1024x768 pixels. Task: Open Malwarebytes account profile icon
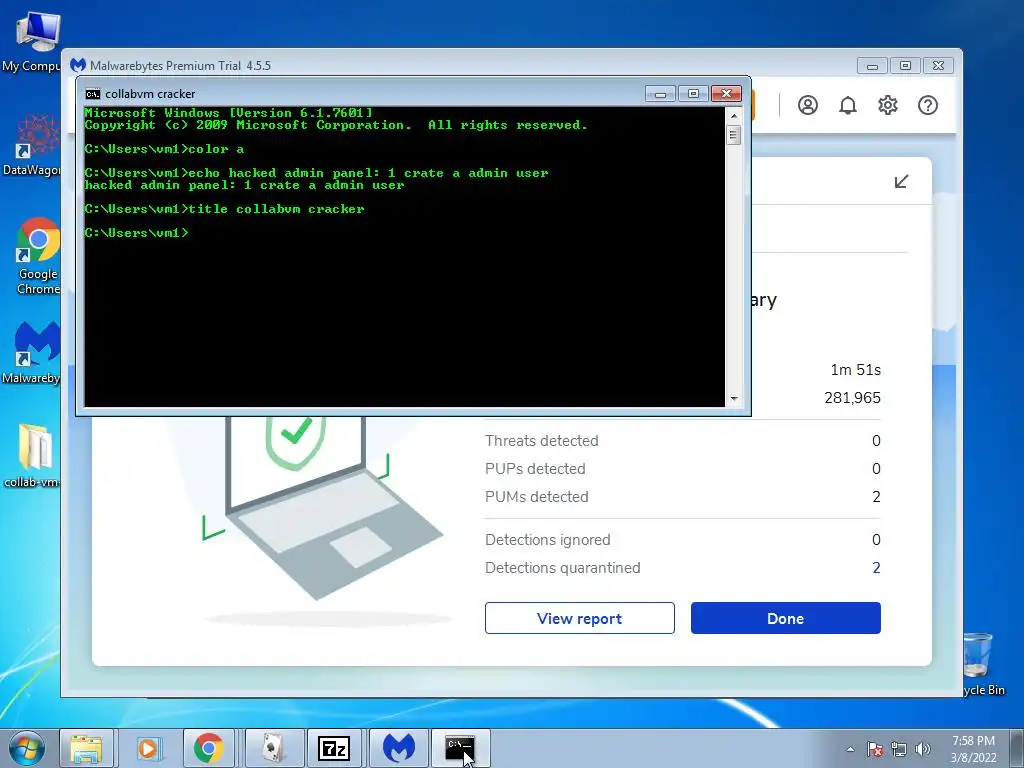[808, 105]
